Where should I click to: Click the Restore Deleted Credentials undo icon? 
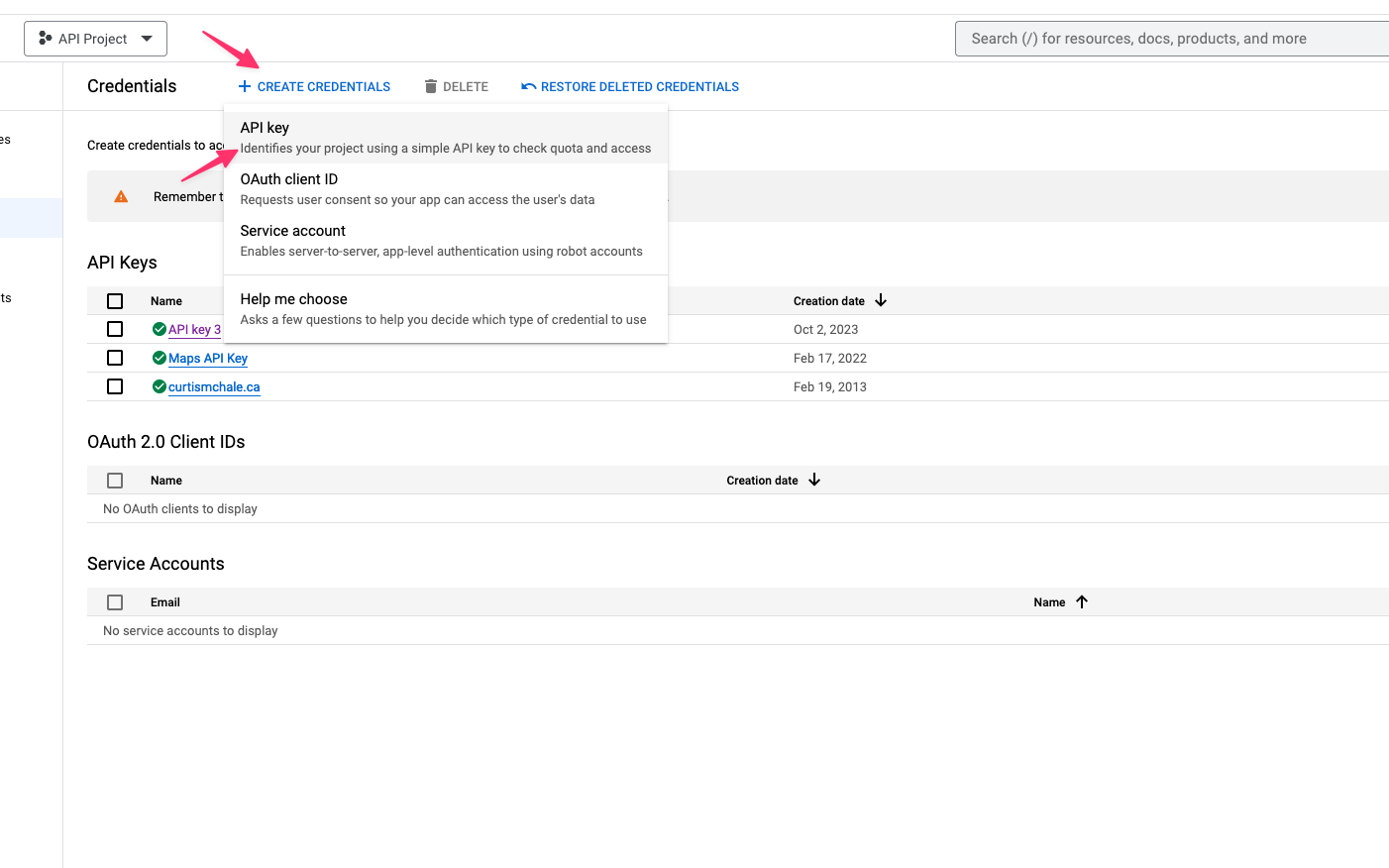click(529, 87)
